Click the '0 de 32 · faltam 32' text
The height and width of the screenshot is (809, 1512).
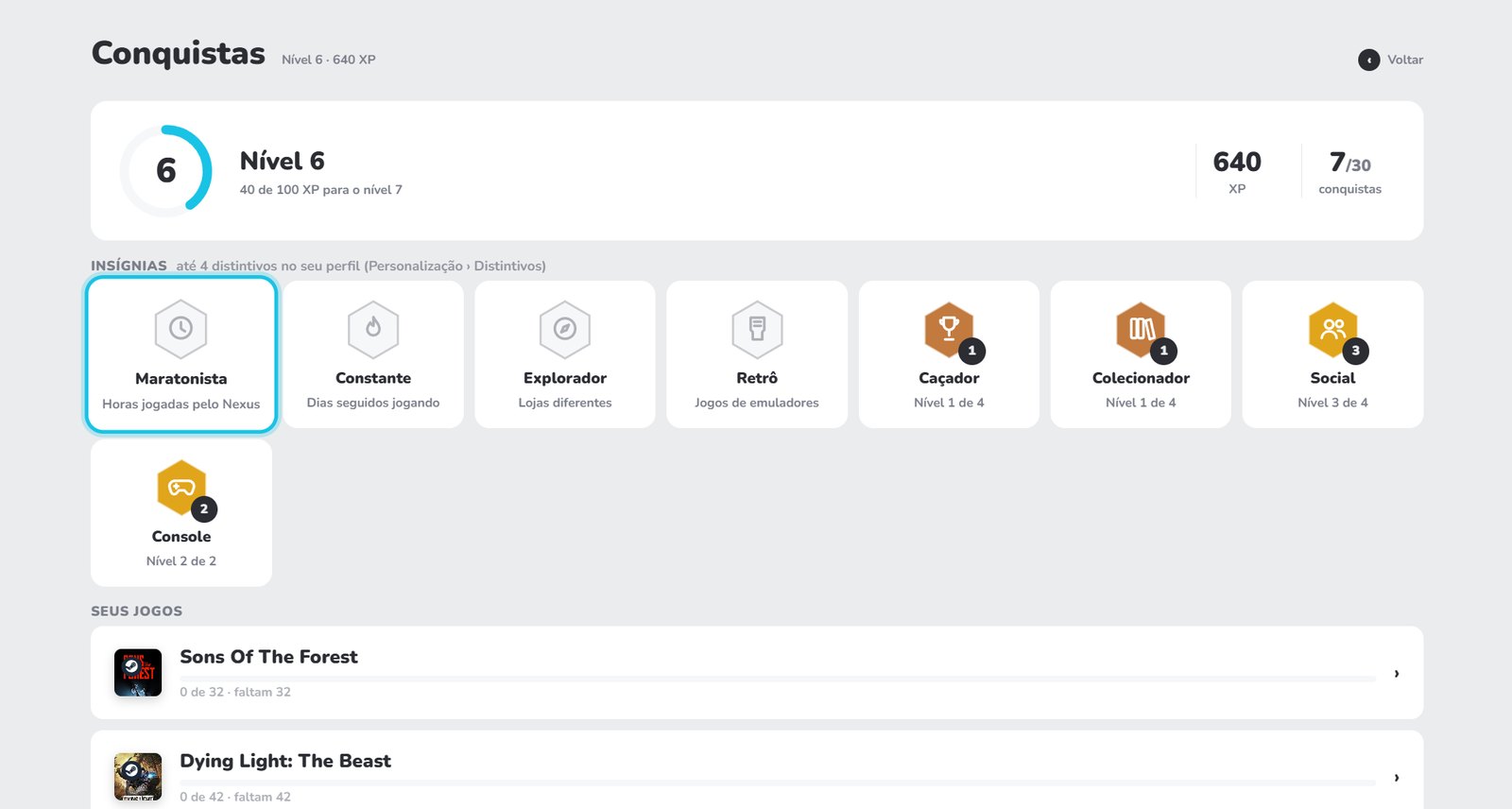(x=235, y=693)
